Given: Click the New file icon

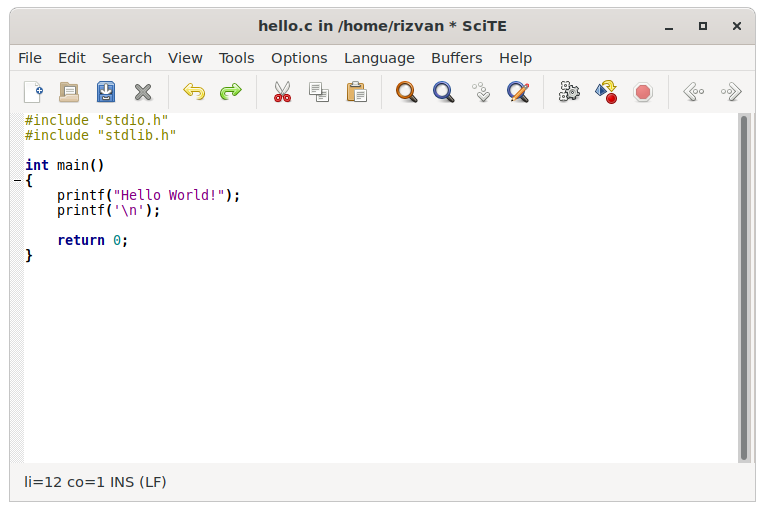Looking at the screenshot, I should (x=33, y=92).
